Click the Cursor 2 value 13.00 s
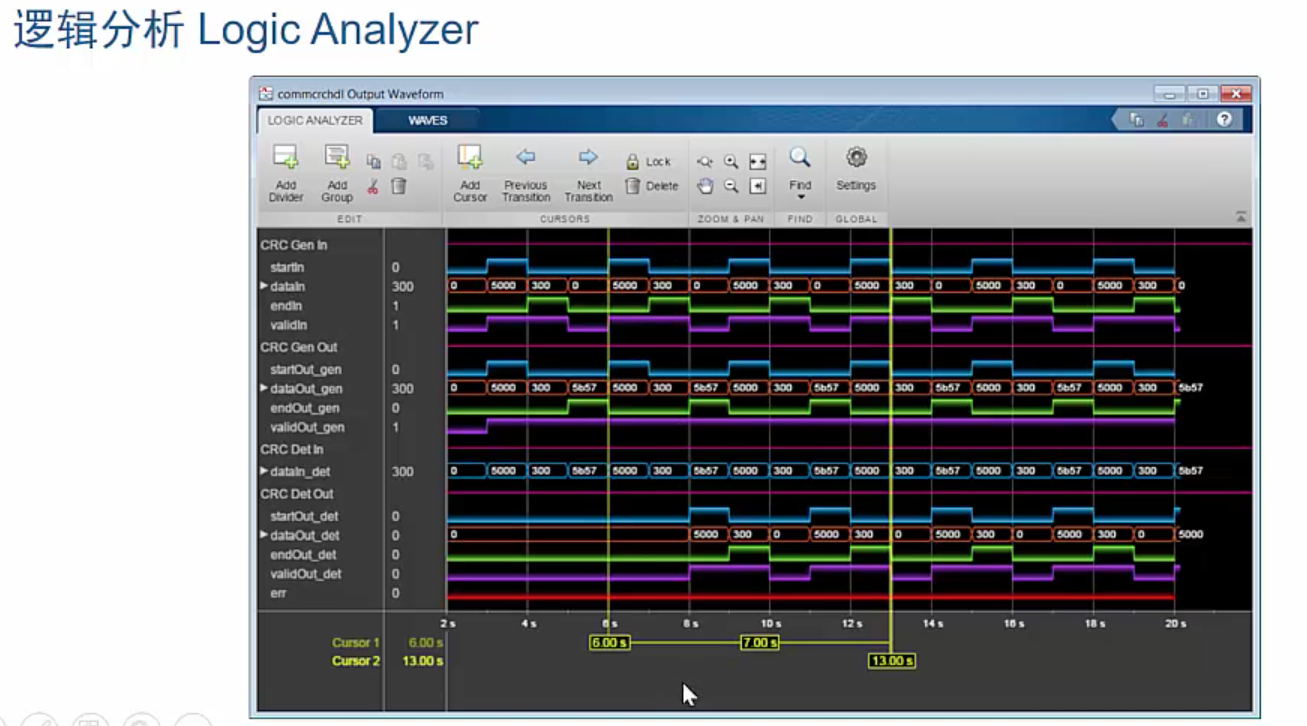 tap(423, 661)
